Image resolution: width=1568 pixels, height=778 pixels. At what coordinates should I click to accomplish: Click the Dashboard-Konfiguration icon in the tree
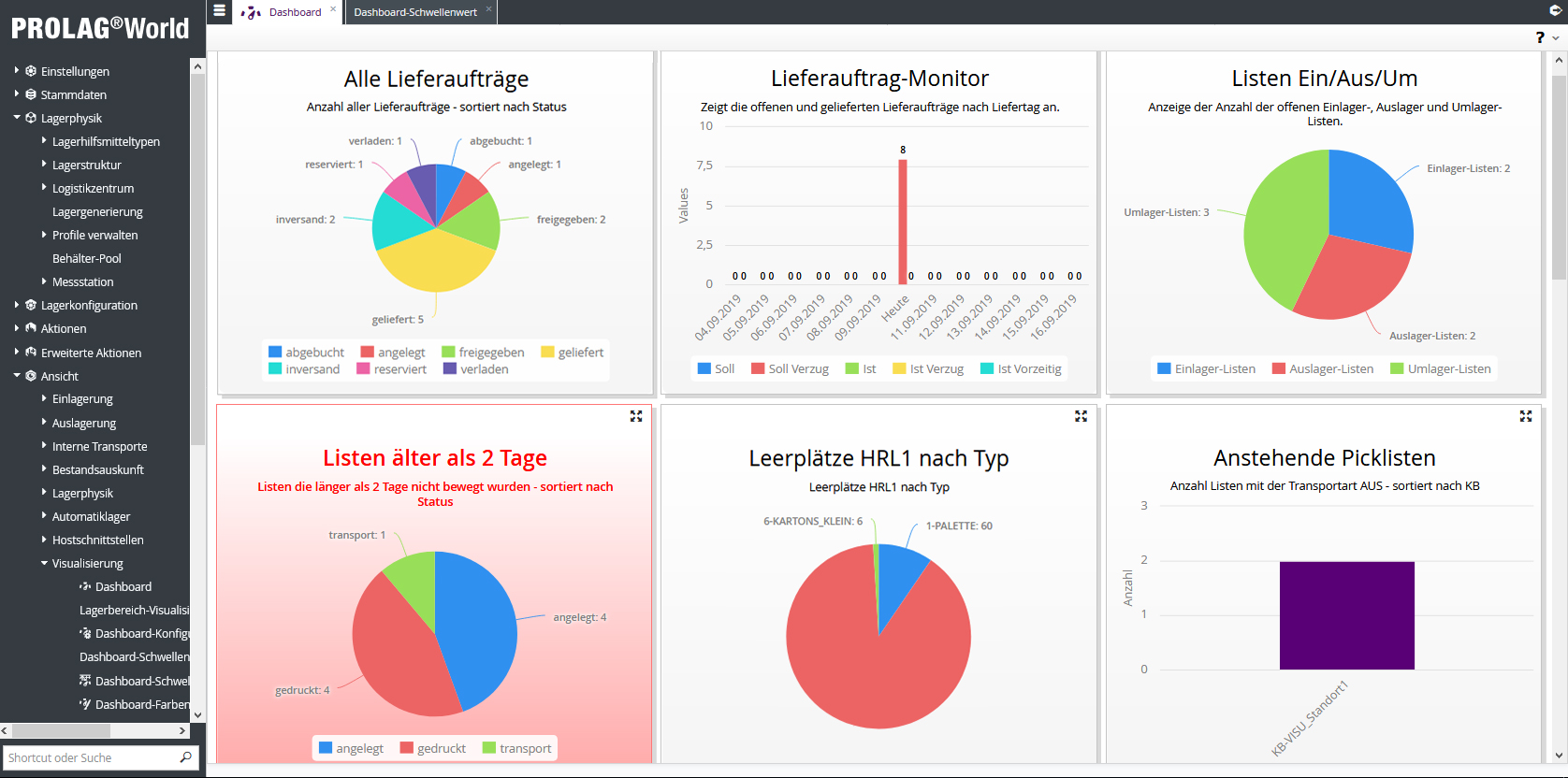click(x=85, y=633)
